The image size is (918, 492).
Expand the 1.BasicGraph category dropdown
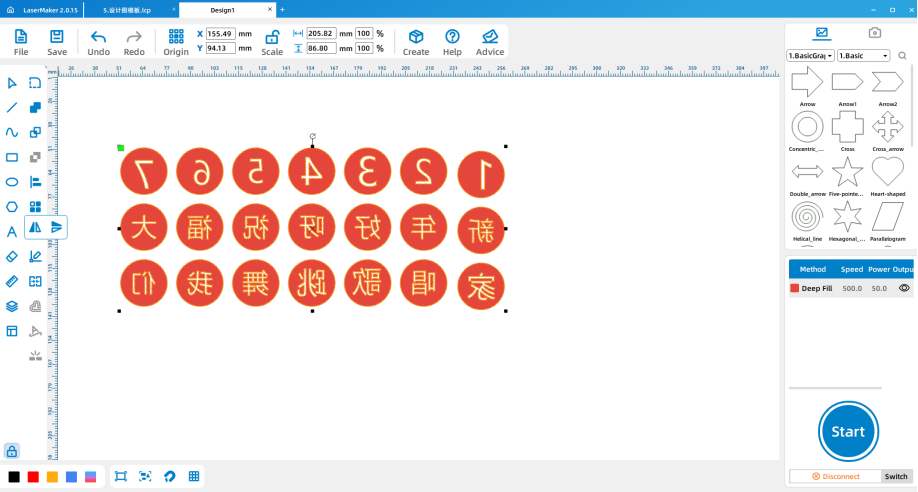click(810, 56)
